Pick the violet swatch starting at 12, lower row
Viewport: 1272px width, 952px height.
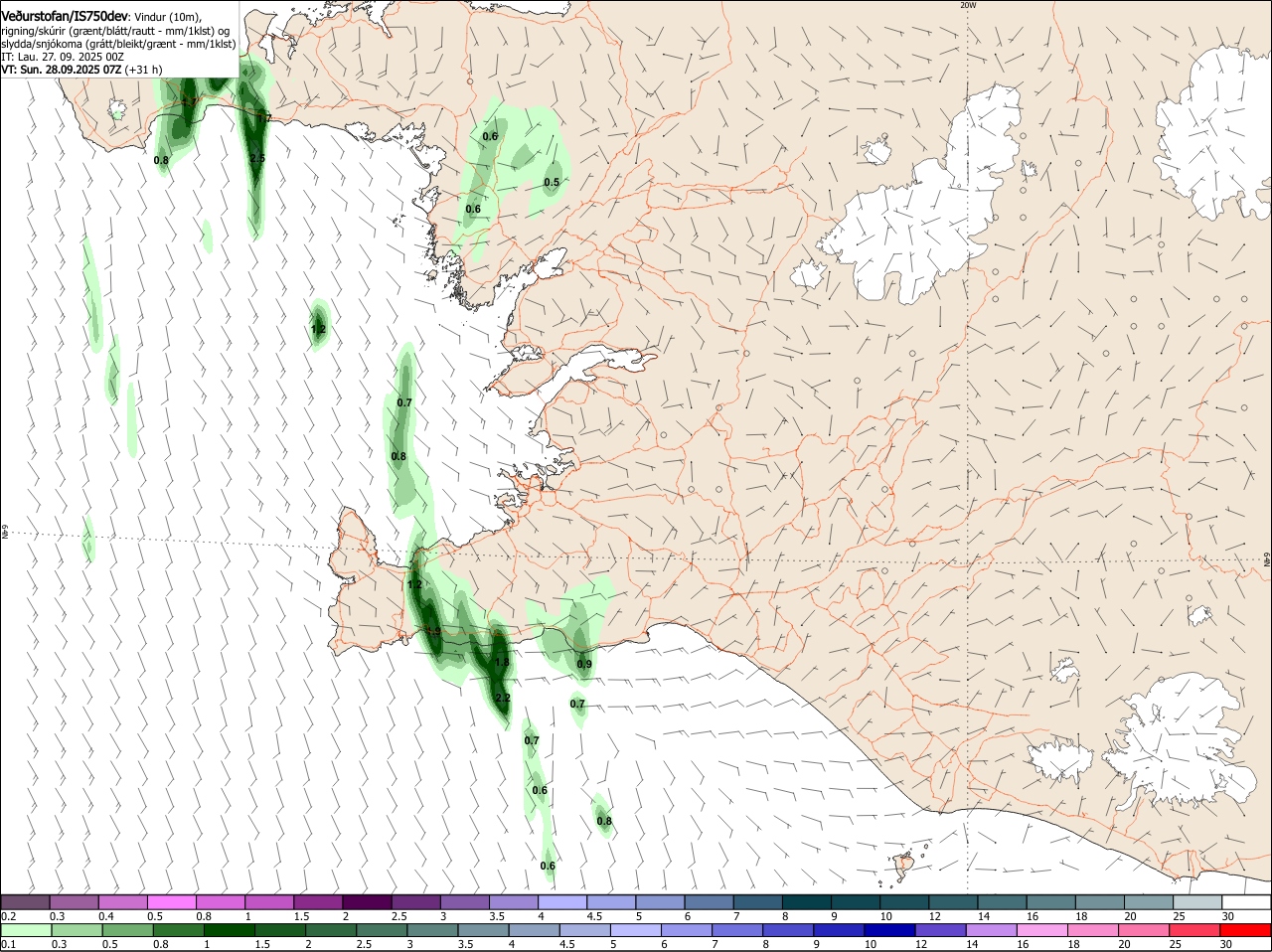coord(940,930)
